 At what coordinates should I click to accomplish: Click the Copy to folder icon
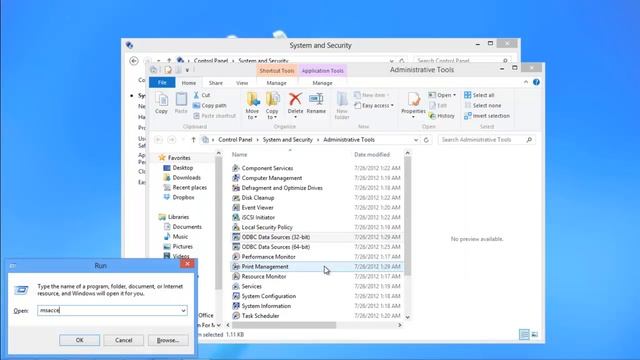(x=272, y=99)
